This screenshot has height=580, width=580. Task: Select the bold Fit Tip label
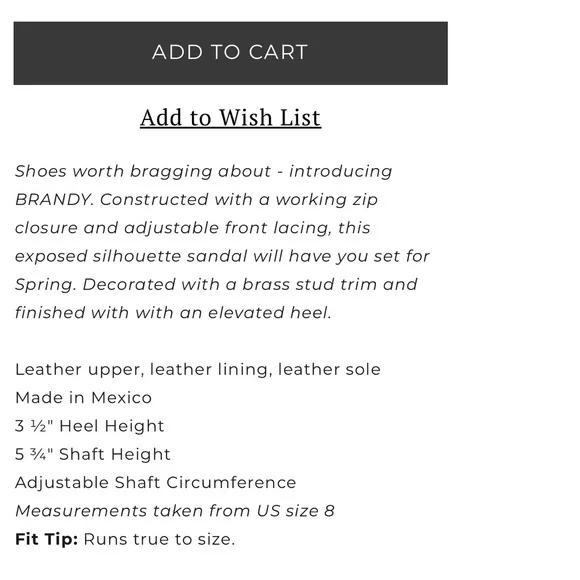47,539
